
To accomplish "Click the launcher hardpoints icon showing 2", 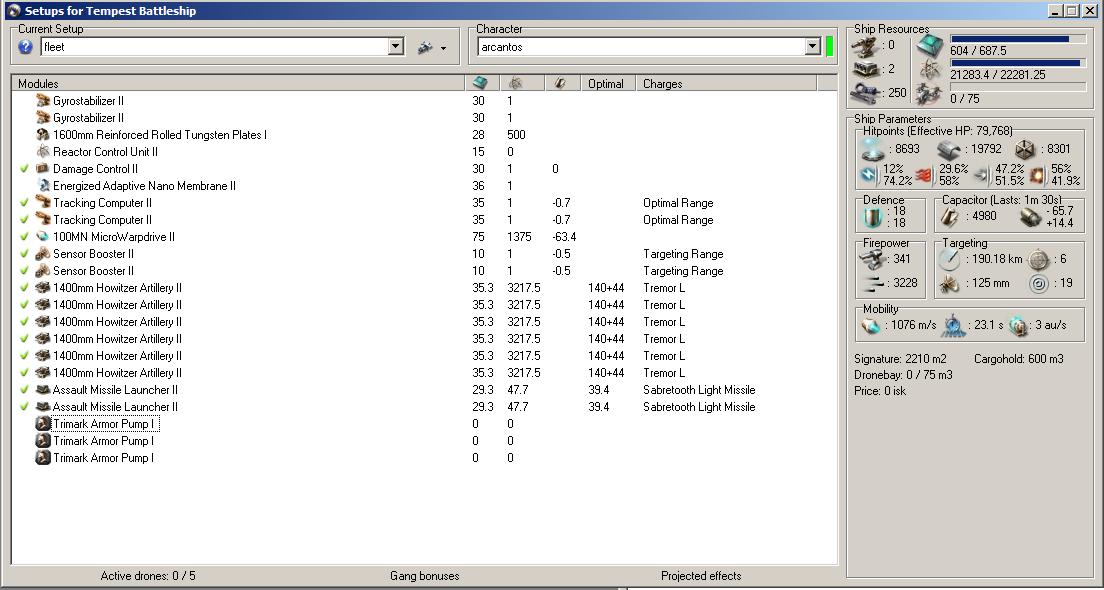I will tap(864, 69).
